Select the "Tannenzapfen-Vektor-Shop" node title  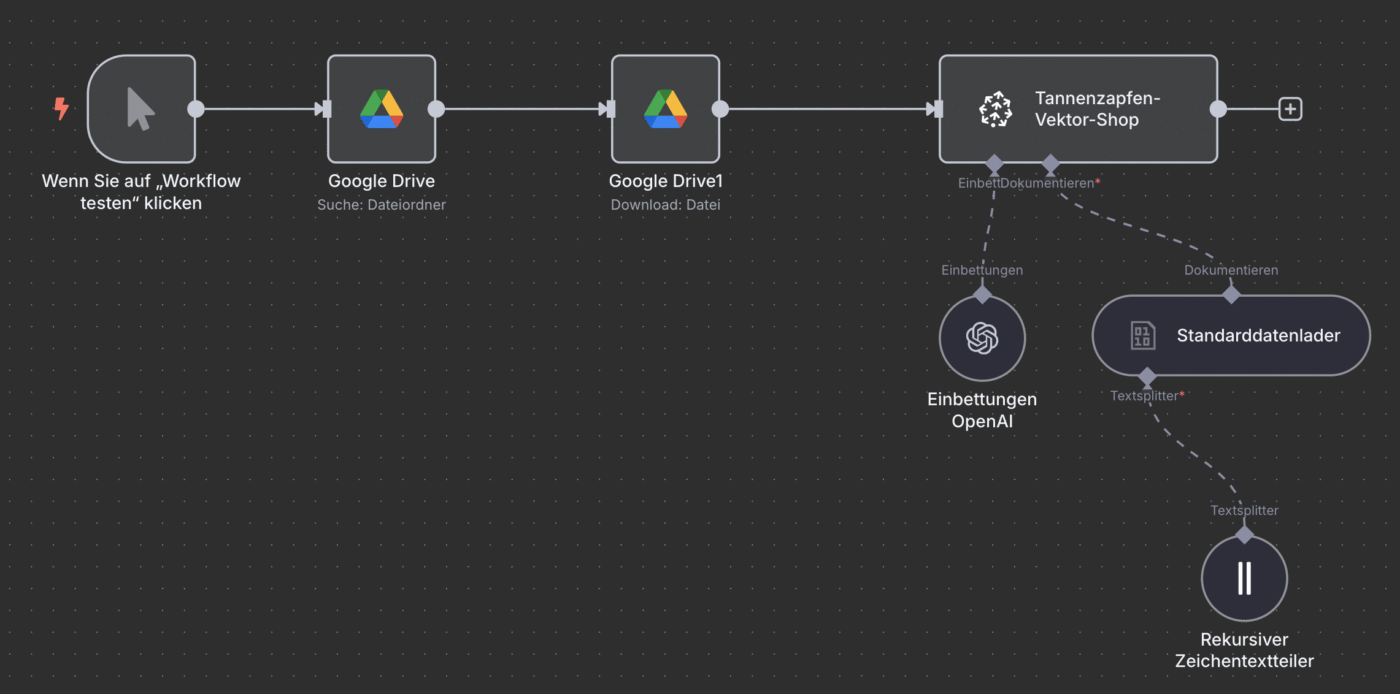pos(1098,109)
